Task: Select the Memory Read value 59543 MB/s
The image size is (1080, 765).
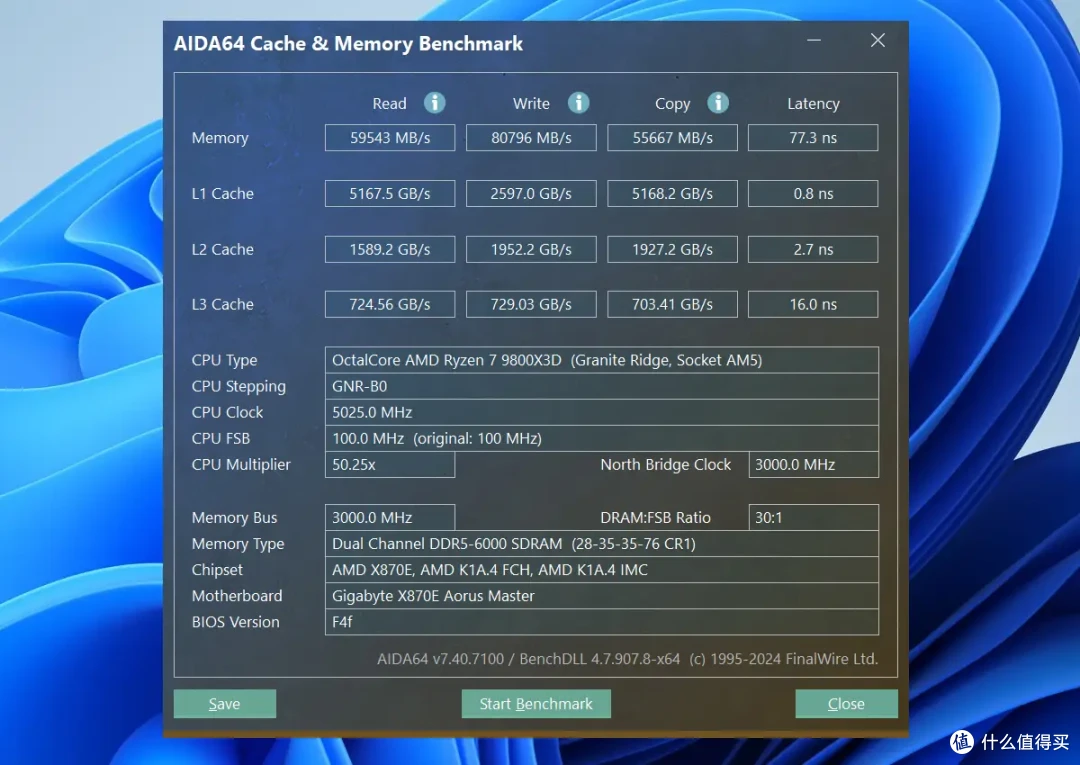Action: click(x=390, y=138)
